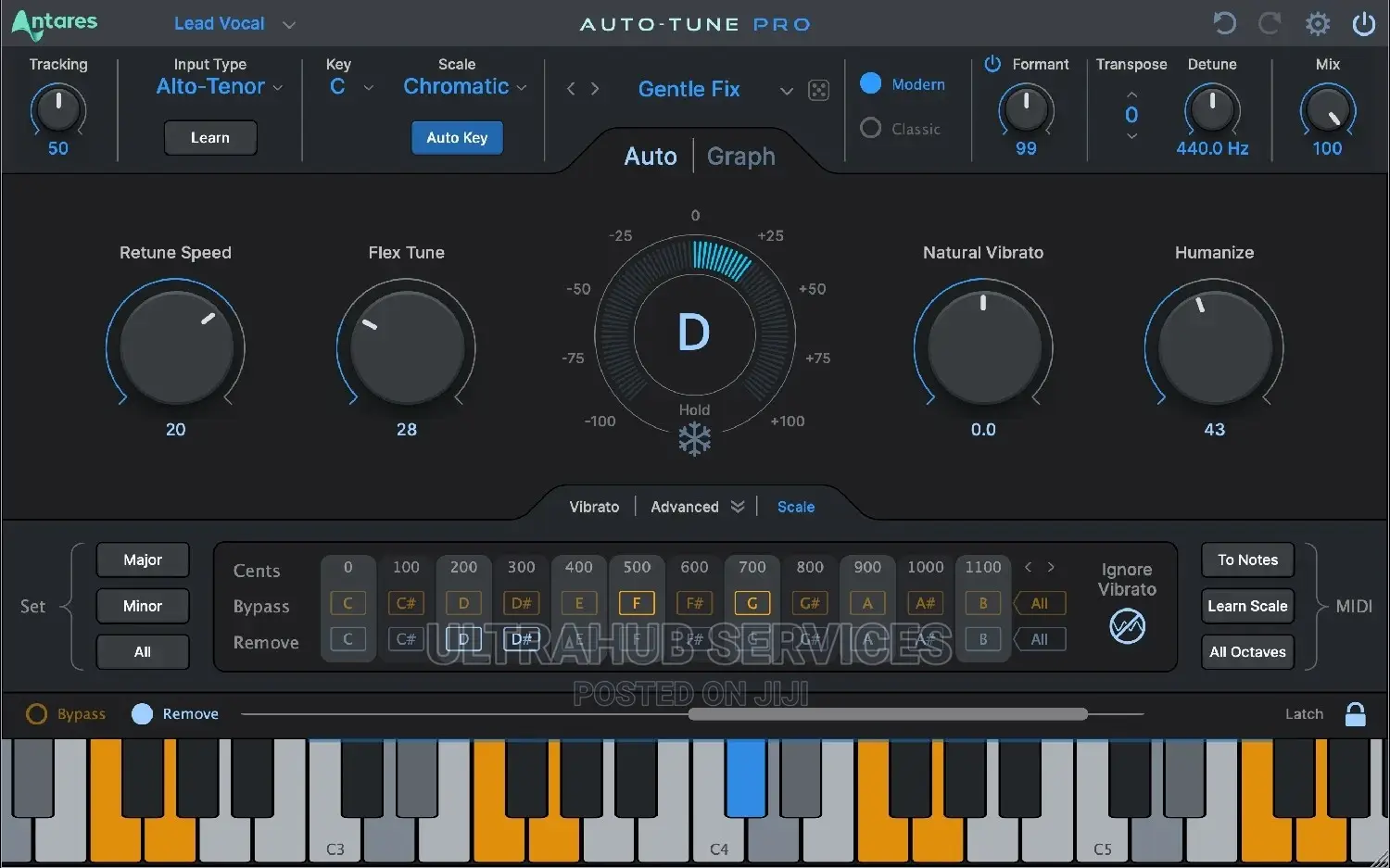Open the Gentle Fix preset dropdown
The width and height of the screenshot is (1390, 868).
715,90
